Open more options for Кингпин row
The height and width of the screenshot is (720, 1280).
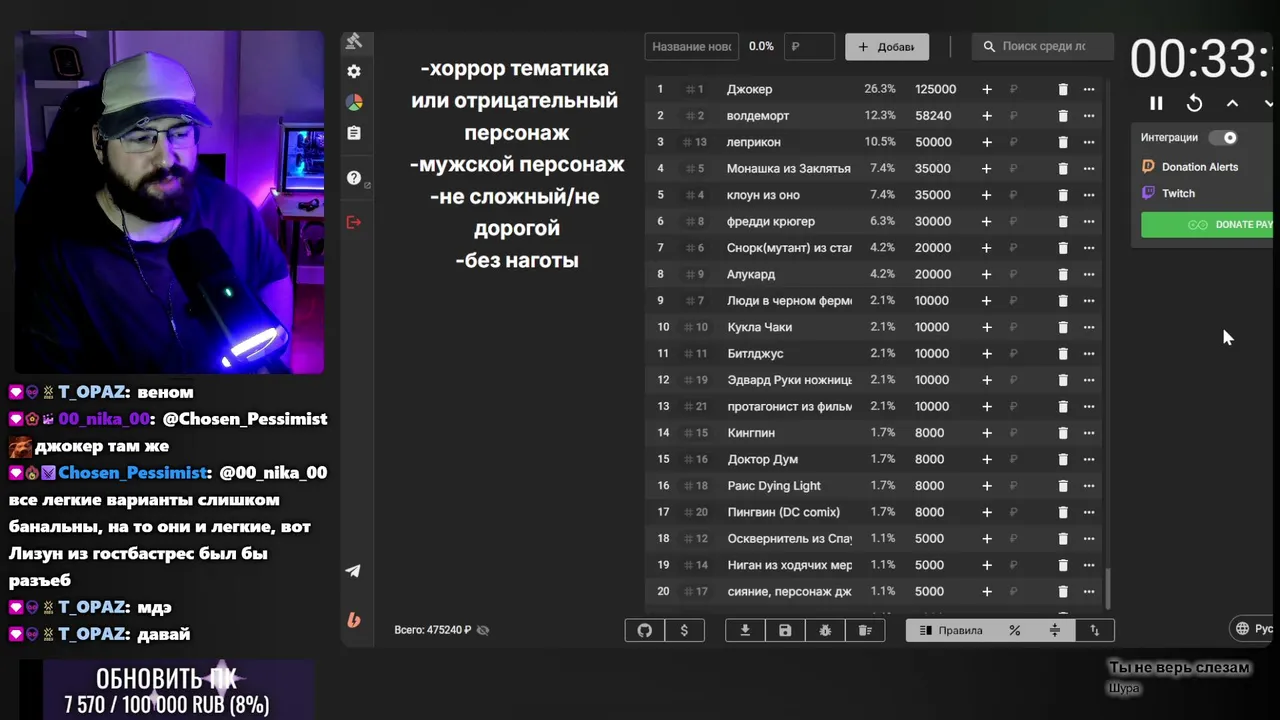click(1089, 433)
